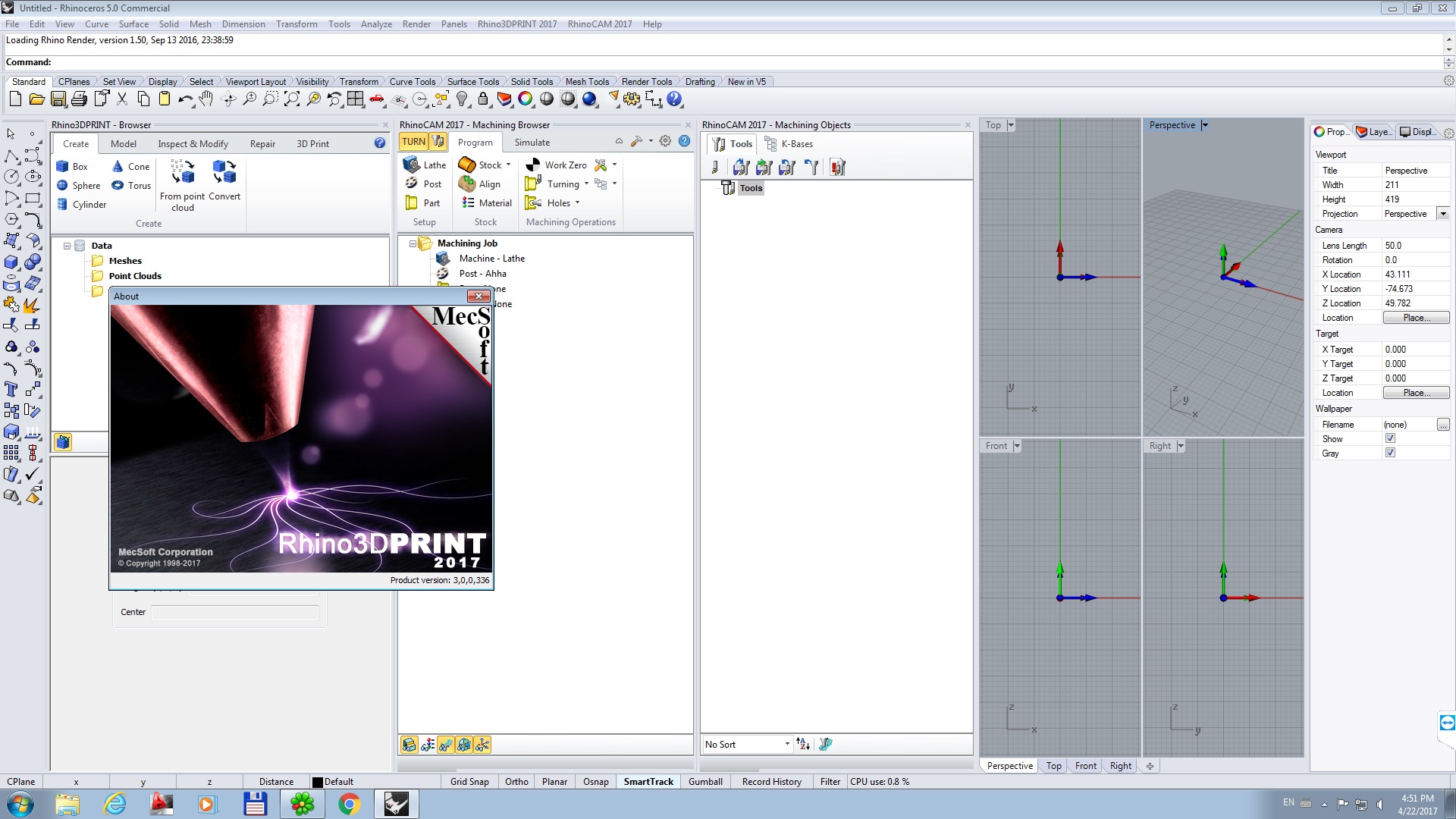The width and height of the screenshot is (1456, 819).
Task: Open the No Sort combo box
Action: click(x=747, y=745)
